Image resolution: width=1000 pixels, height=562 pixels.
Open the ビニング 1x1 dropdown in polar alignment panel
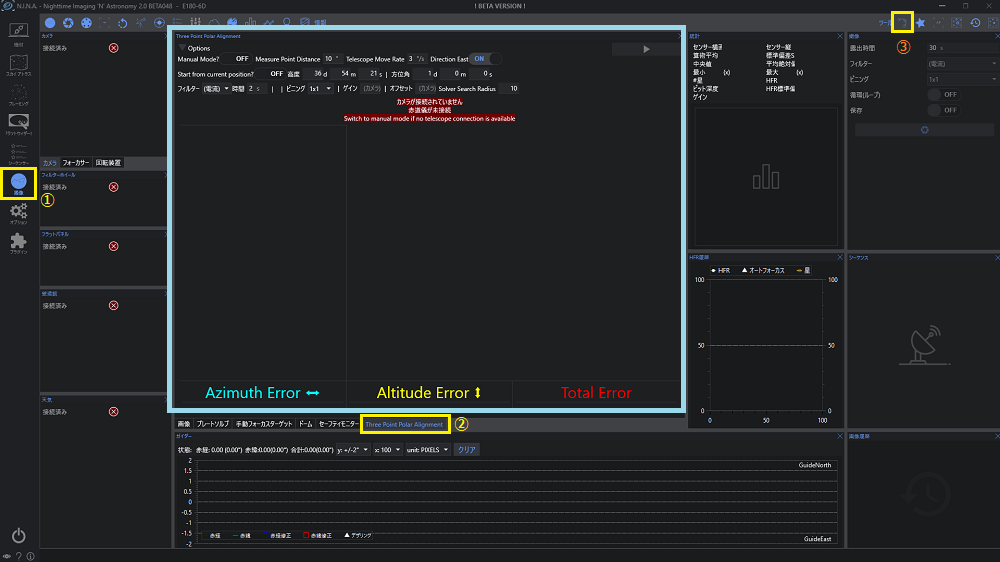click(320, 89)
